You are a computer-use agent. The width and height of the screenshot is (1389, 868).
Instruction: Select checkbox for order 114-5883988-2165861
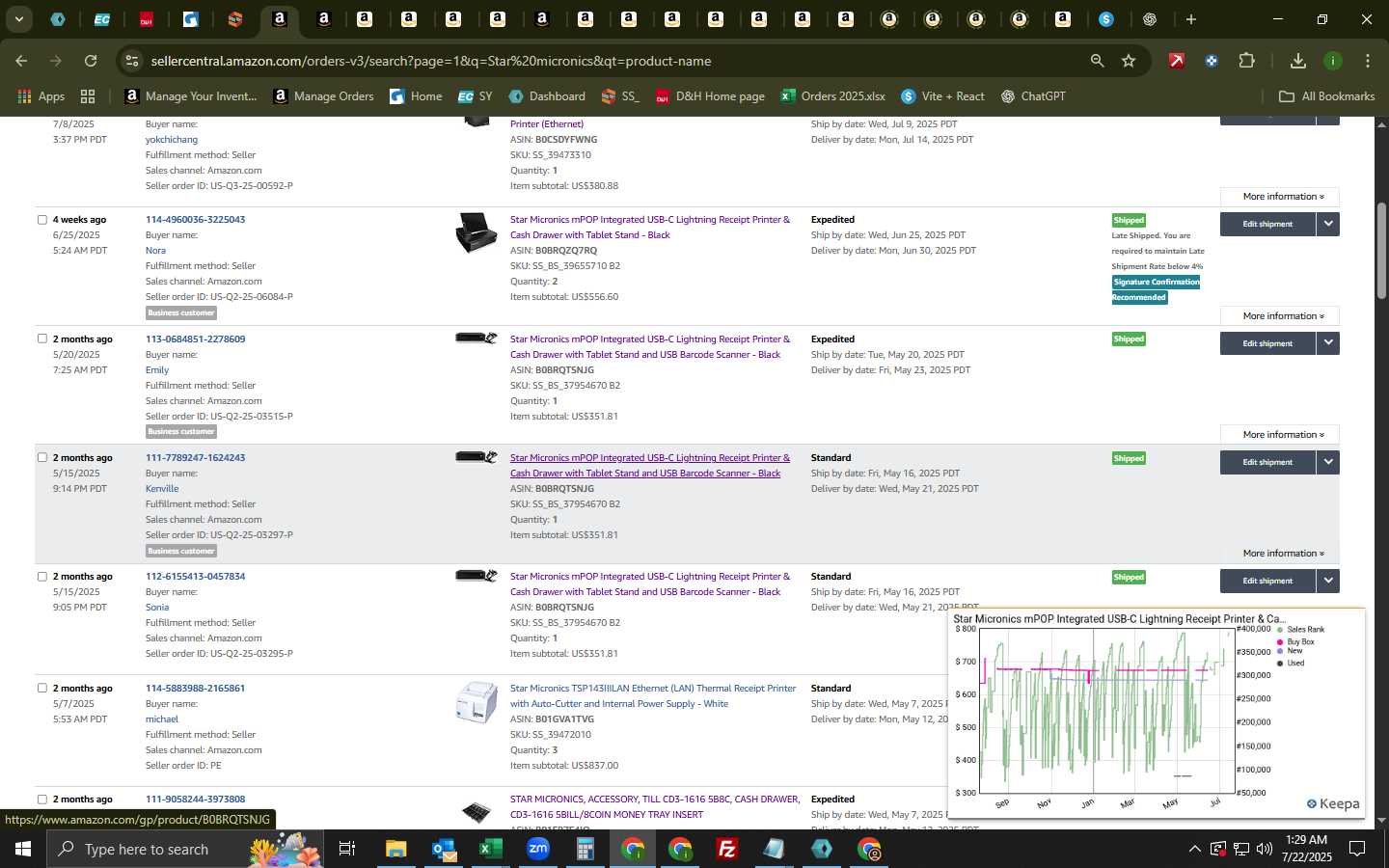pyautogui.click(x=42, y=688)
